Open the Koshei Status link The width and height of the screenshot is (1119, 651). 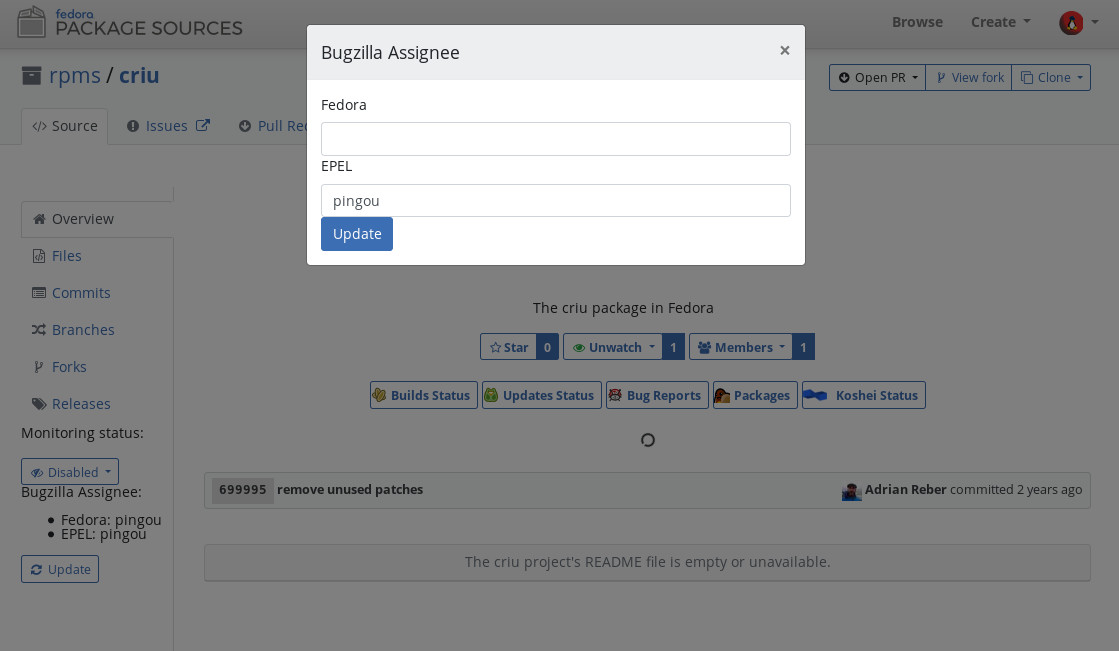864,395
